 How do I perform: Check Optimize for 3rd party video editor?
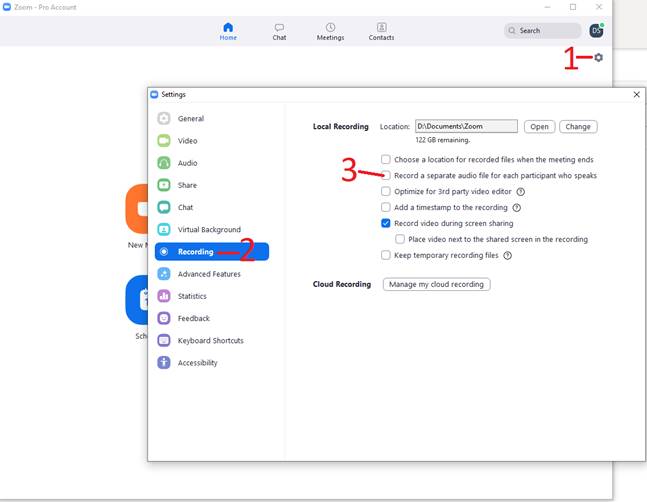[x=385, y=191]
